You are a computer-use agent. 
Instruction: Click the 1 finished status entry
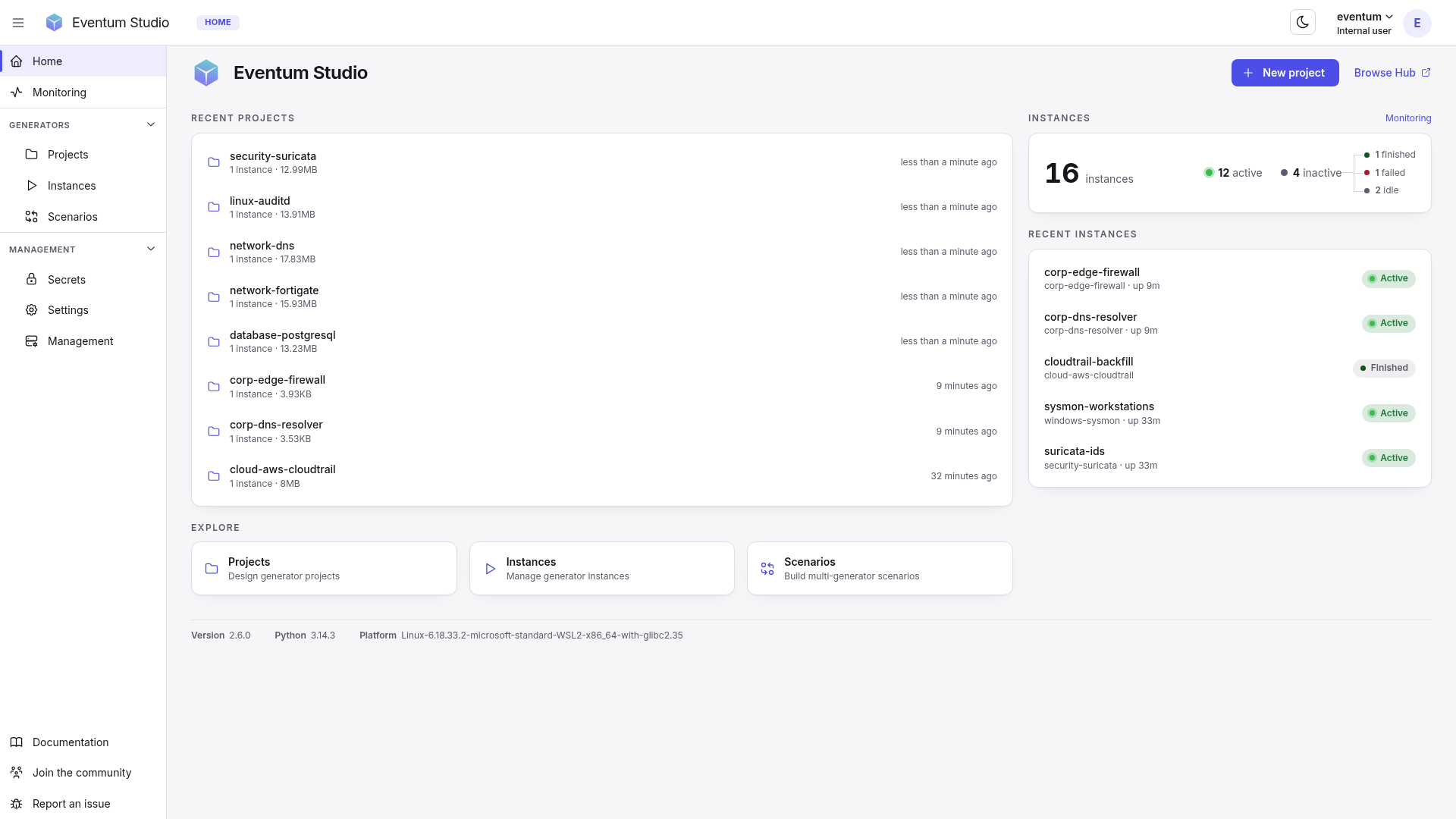(1390, 155)
